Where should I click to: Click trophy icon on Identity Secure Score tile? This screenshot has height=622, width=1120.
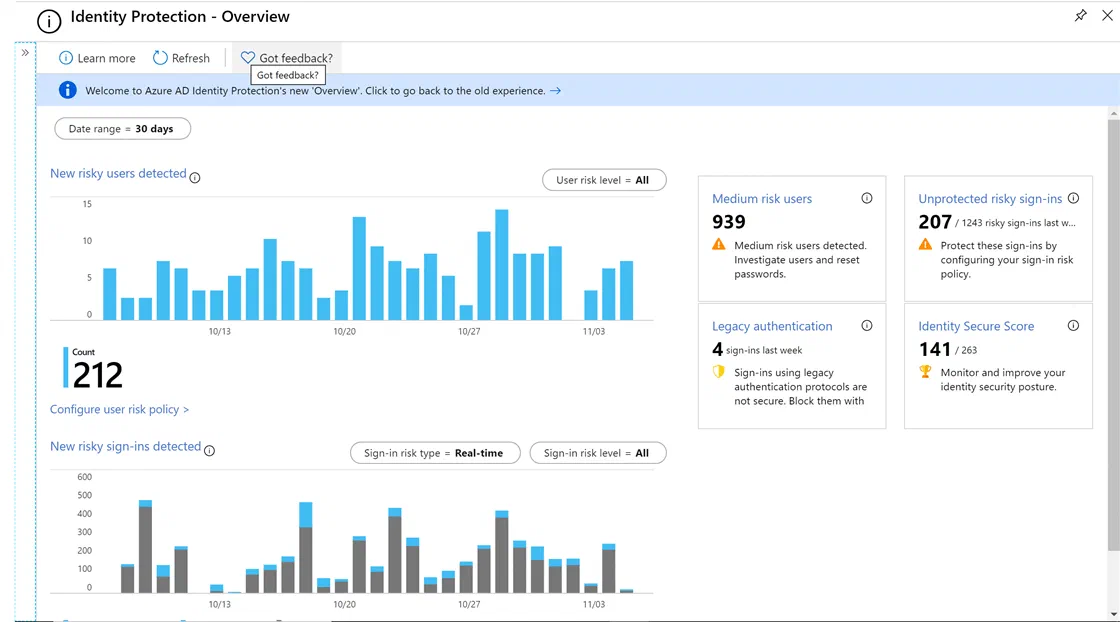click(x=925, y=371)
